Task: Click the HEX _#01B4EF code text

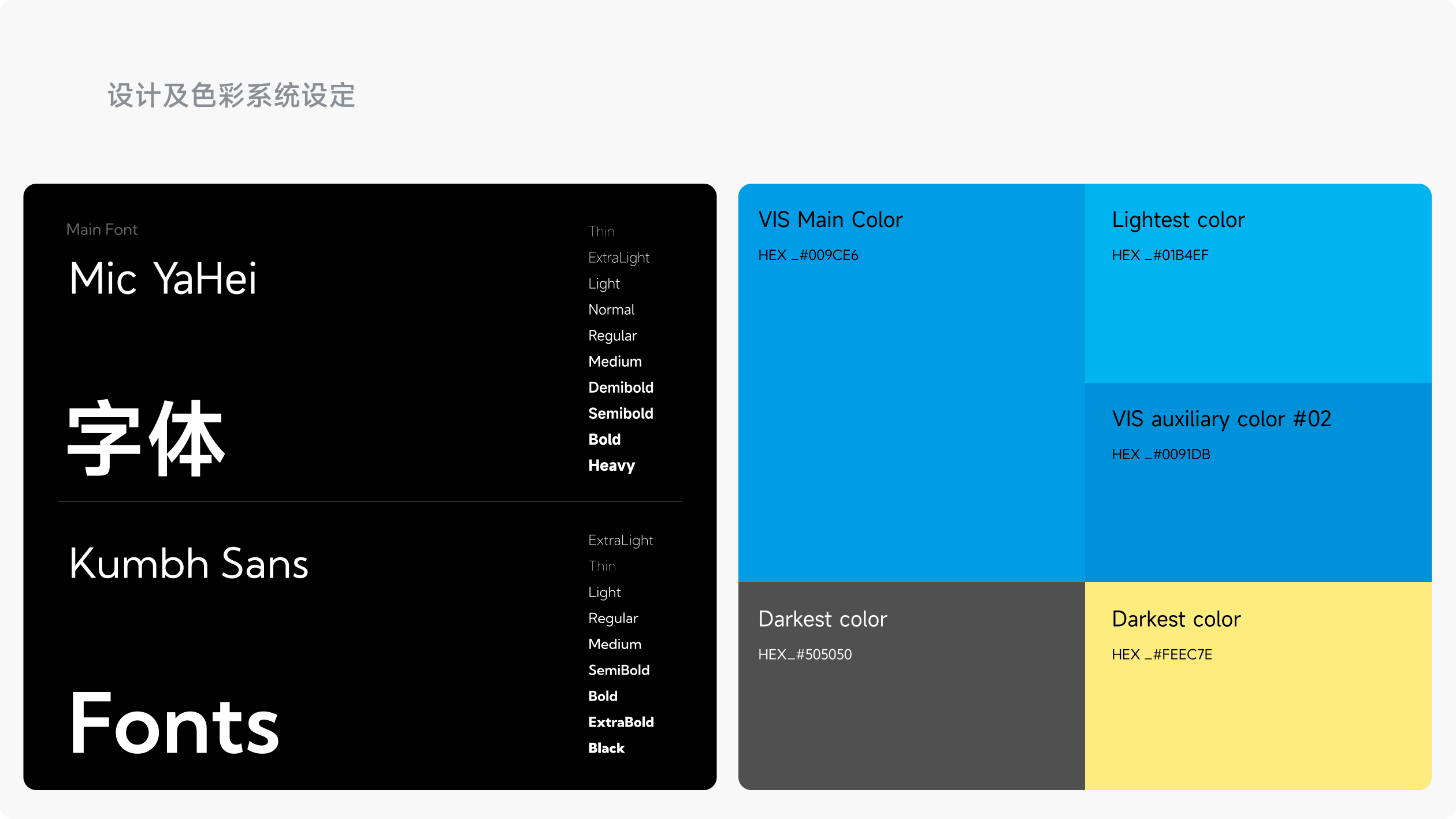Action: (x=1160, y=255)
